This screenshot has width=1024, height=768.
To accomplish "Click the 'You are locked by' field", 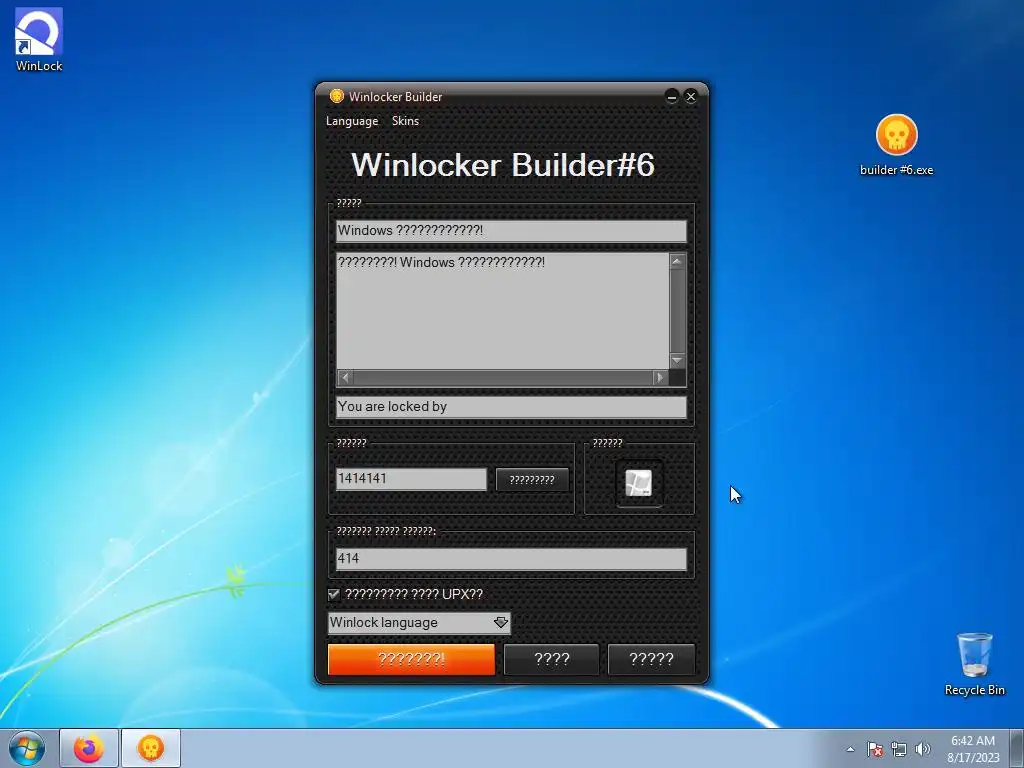I will [511, 407].
